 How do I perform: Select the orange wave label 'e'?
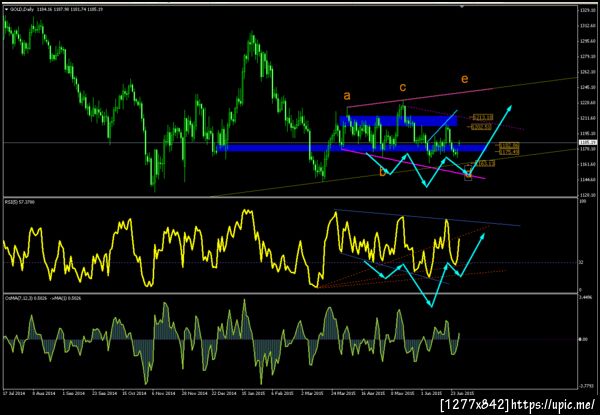[x=465, y=79]
